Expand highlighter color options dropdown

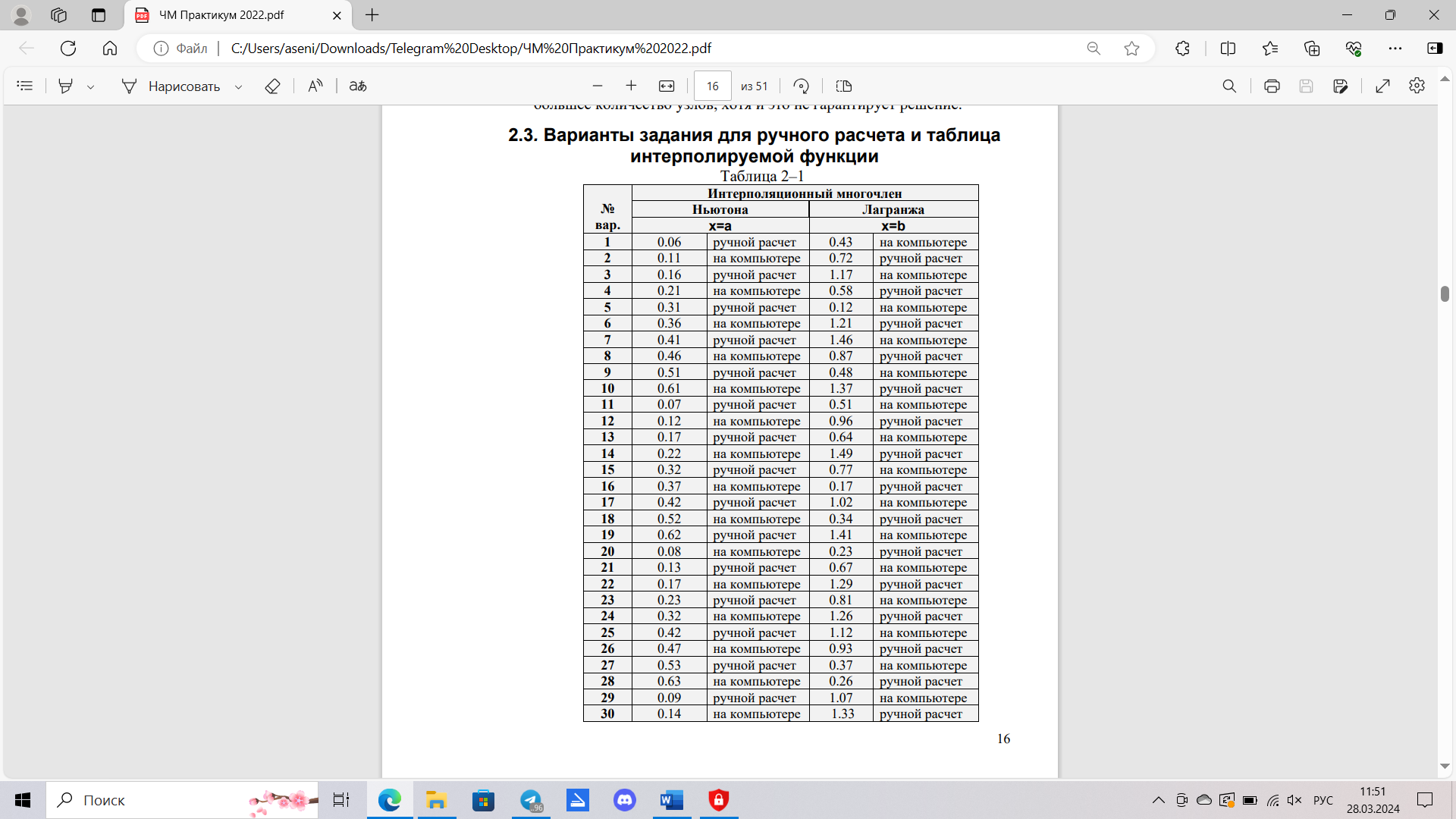[90, 86]
